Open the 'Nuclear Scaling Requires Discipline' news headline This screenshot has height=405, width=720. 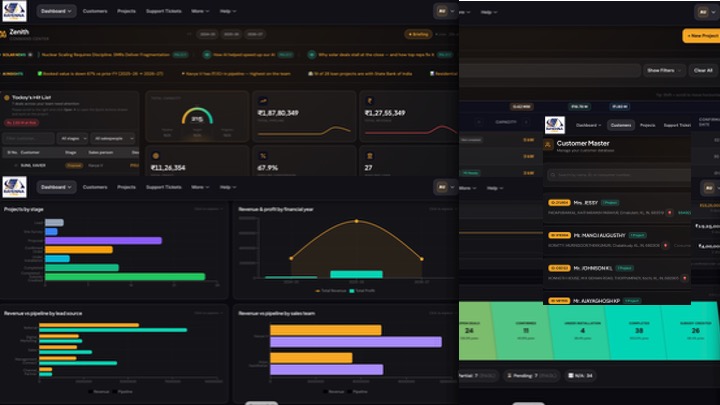coord(106,55)
